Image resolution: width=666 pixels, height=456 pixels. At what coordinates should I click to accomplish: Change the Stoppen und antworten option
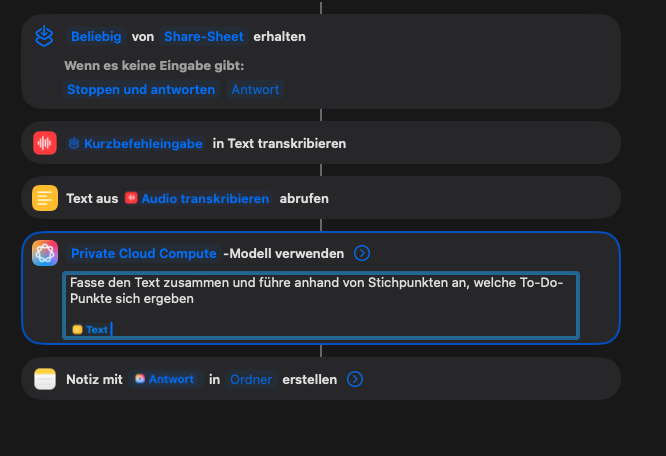pyautogui.click(x=141, y=89)
